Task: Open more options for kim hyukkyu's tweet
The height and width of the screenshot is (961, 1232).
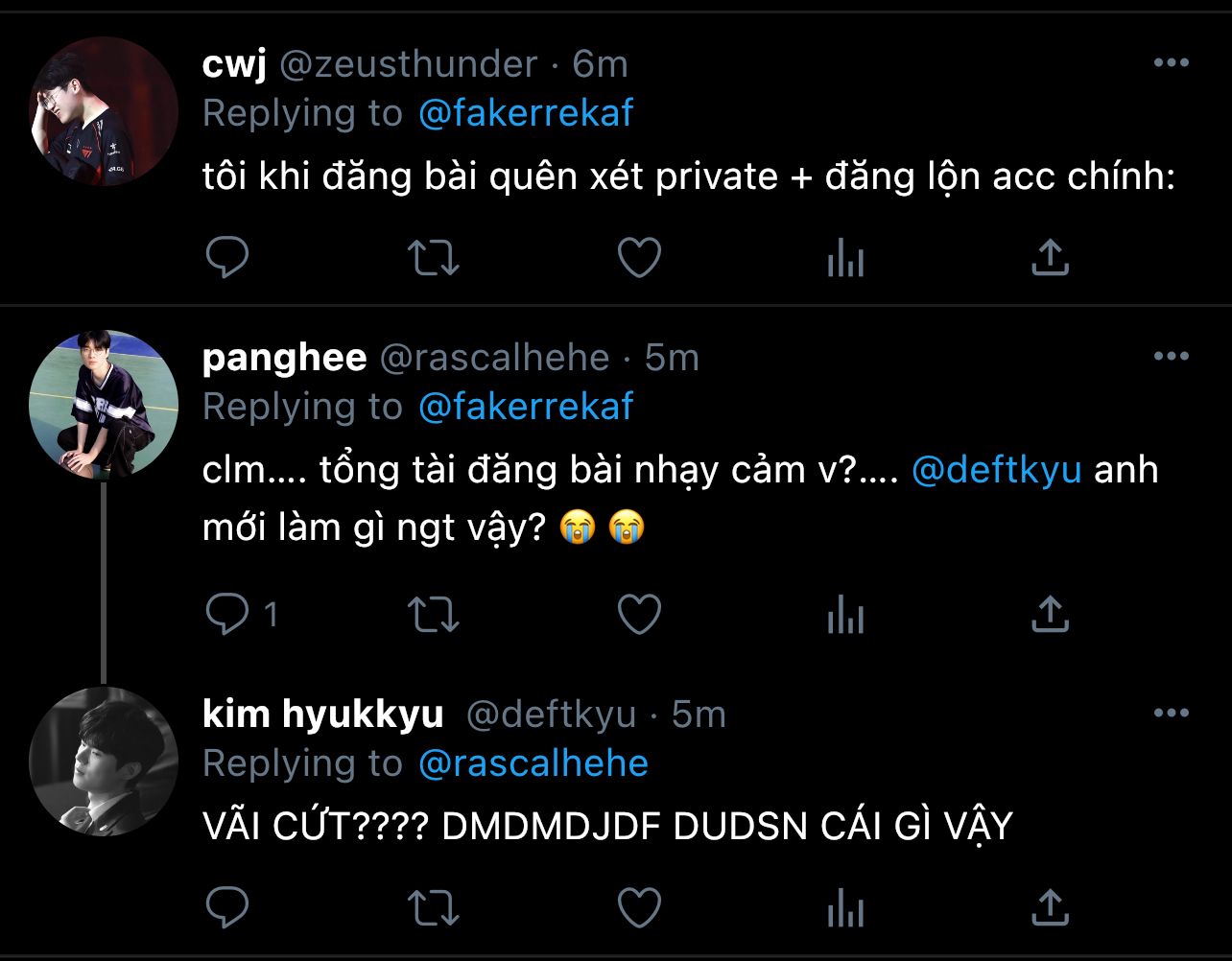Action: (1171, 714)
